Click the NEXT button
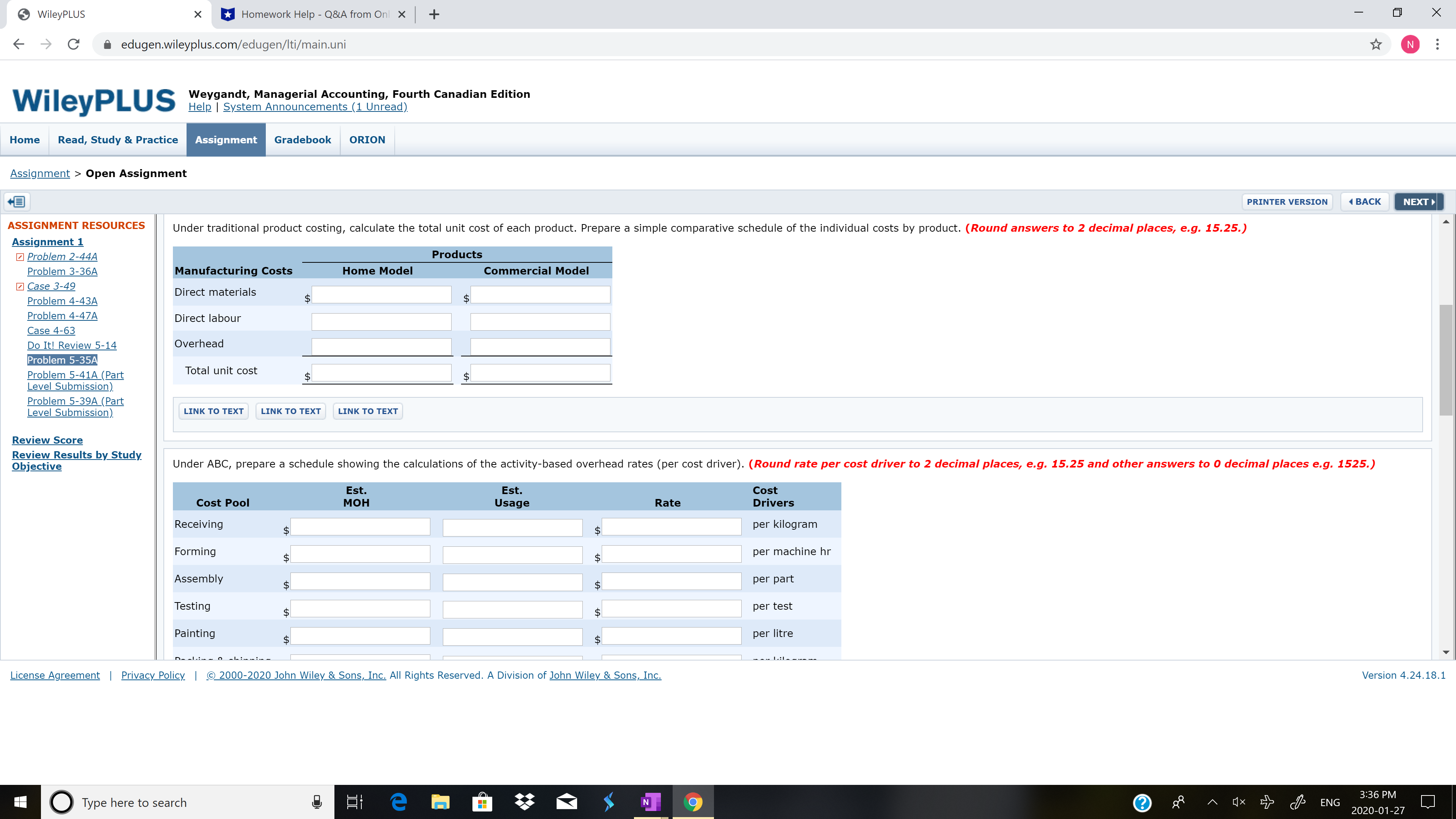Viewport: 1456px width, 819px height. tap(1418, 201)
